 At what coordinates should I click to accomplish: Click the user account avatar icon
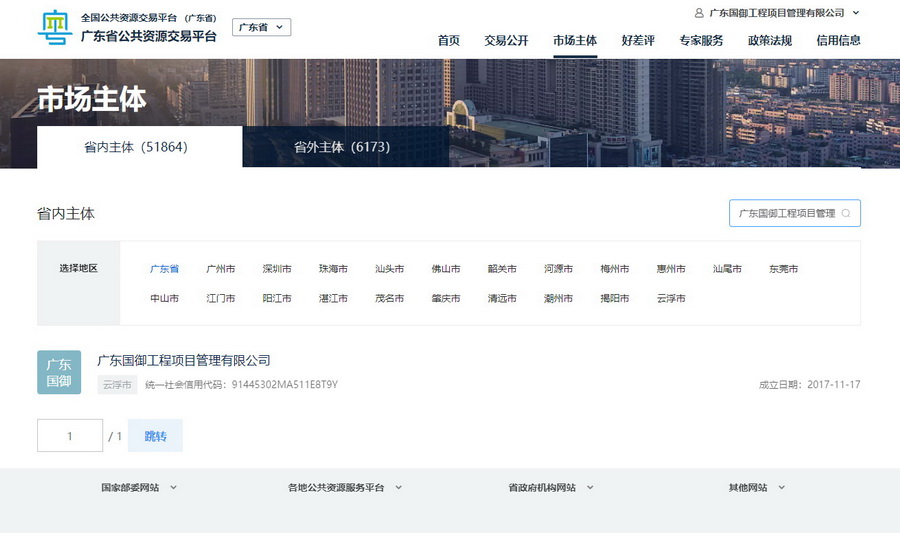click(x=699, y=13)
